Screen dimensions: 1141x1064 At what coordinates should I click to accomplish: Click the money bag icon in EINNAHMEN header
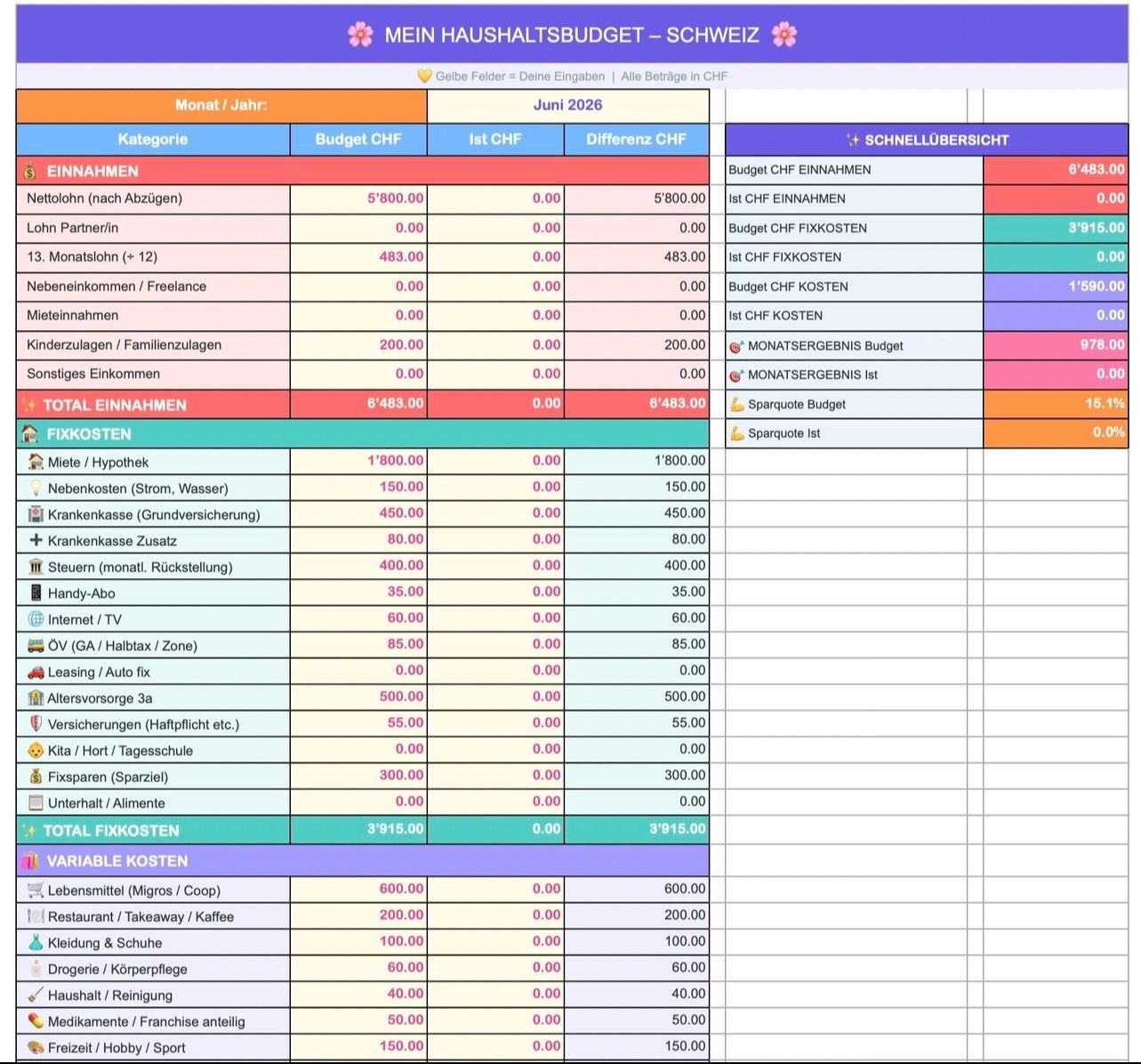tap(30, 171)
